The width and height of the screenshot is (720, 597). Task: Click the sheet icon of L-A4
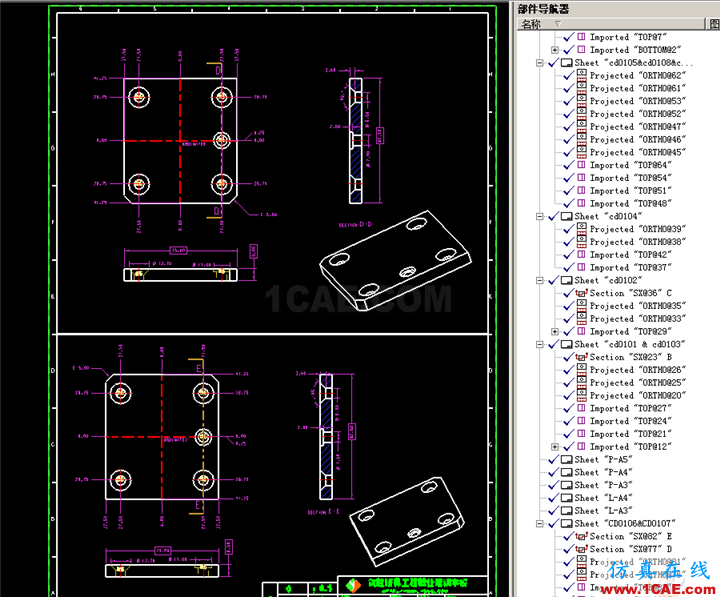567,498
